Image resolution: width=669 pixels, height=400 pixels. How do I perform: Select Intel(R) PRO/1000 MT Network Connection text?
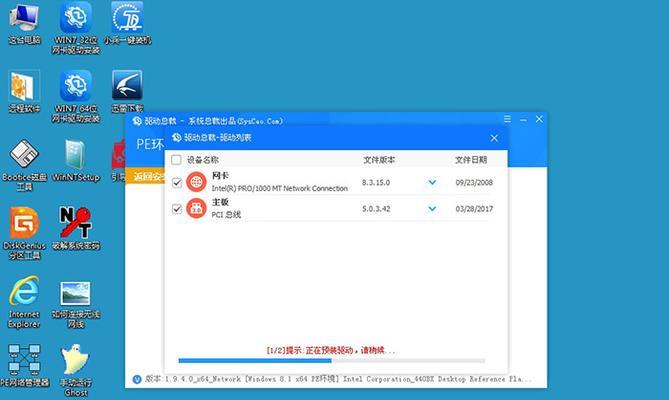click(279, 188)
